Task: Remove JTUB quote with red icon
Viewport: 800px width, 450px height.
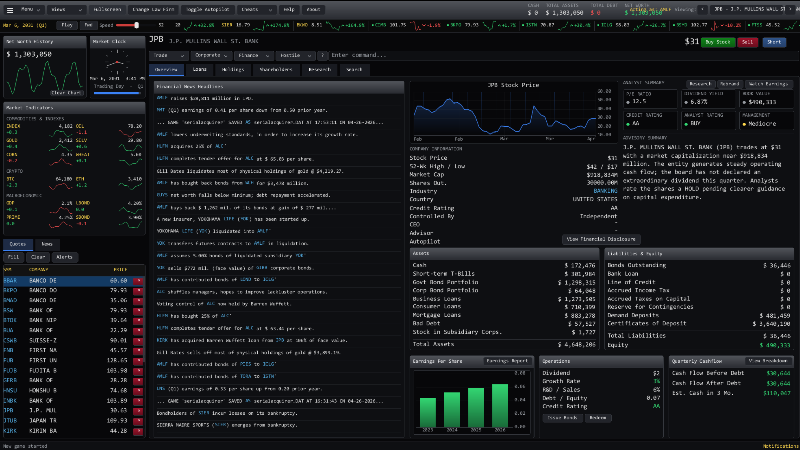Action: click(x=138, y=421)
